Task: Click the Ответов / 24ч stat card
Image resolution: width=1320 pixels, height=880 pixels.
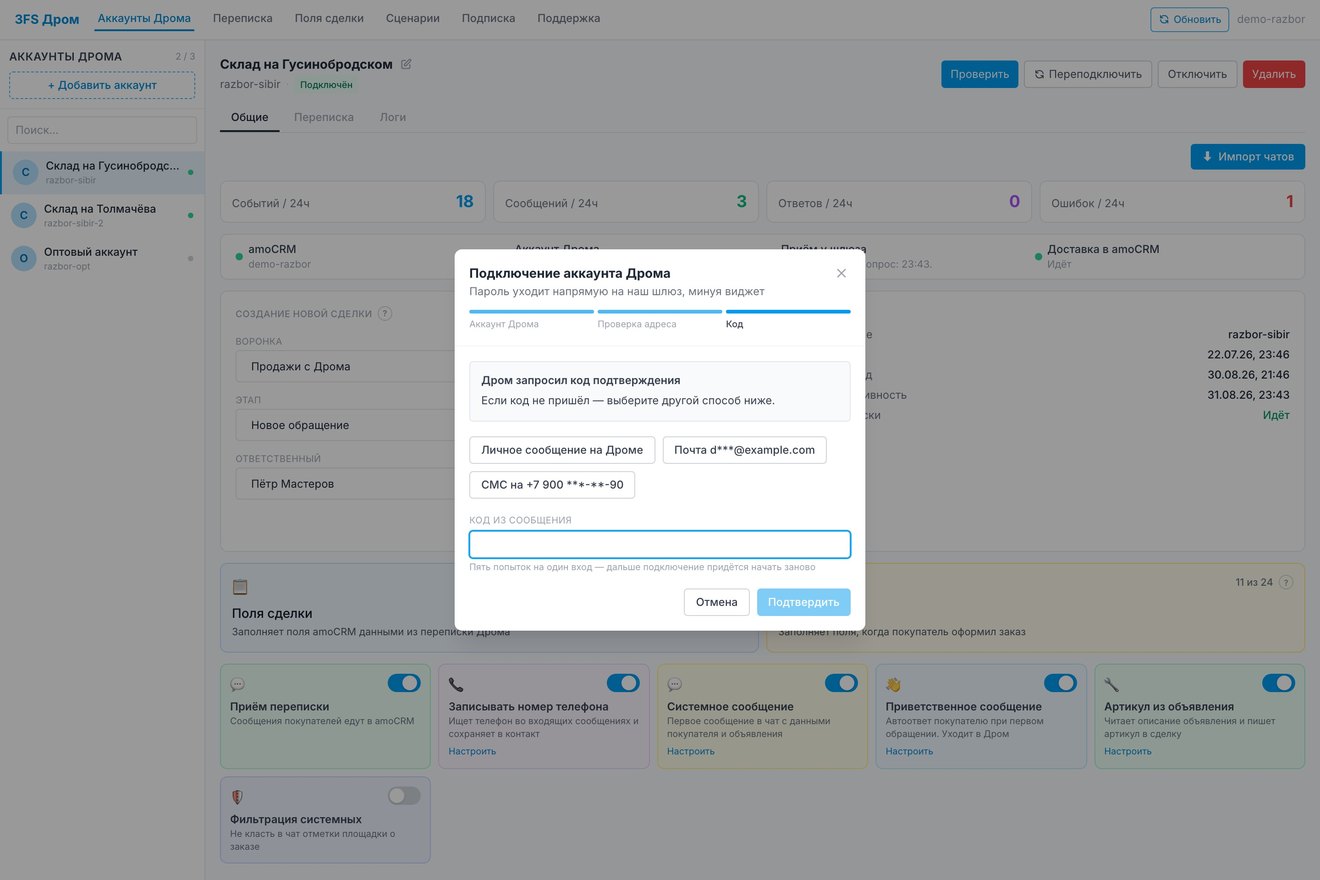Action: click(899, 202)
